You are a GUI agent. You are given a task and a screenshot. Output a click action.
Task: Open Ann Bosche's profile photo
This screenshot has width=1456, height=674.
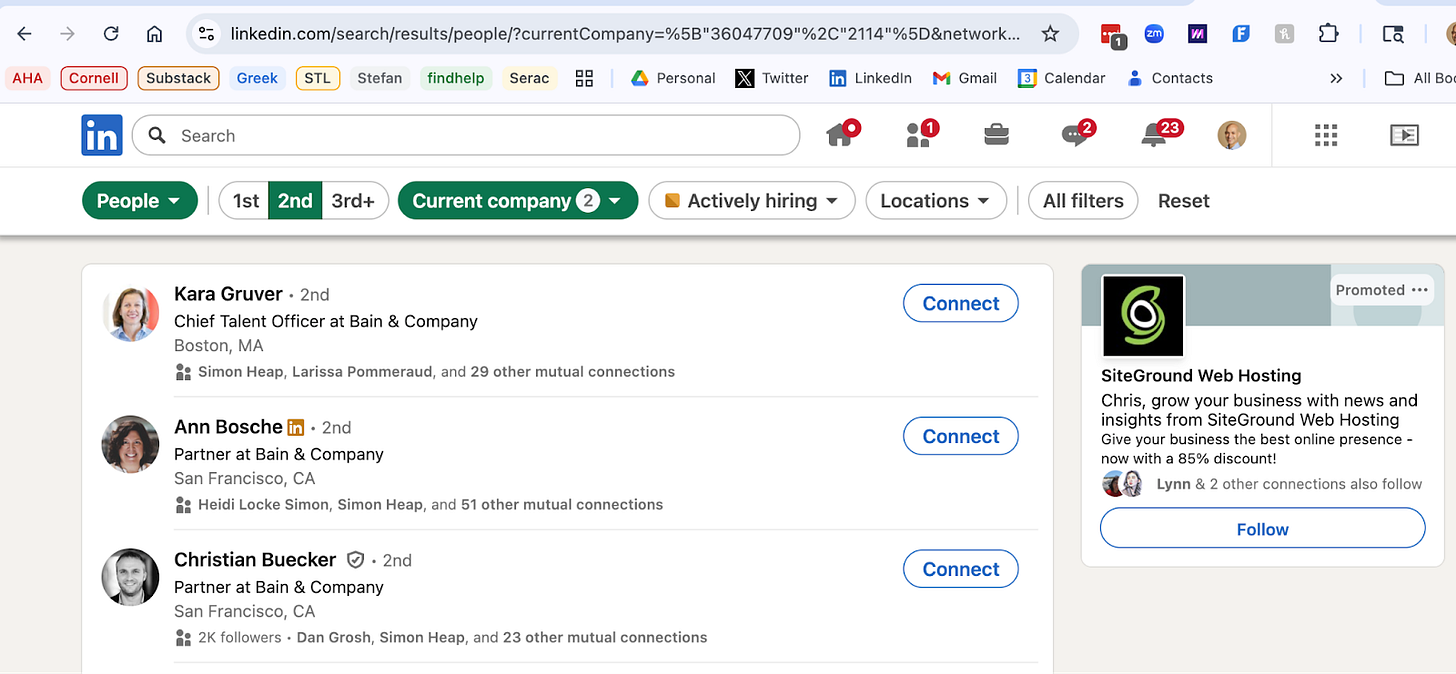click(x=131, y=445)
